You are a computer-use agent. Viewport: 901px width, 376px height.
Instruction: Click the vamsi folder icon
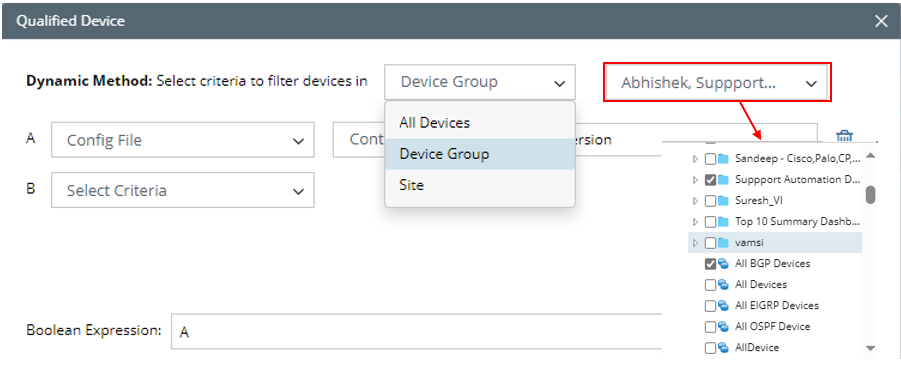pyautogui.click(x=723, y=243)
